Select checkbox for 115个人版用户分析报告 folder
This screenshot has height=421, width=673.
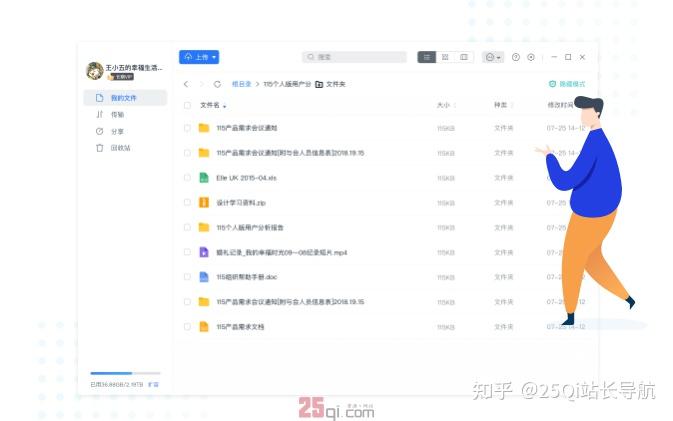tap(187, 228)
